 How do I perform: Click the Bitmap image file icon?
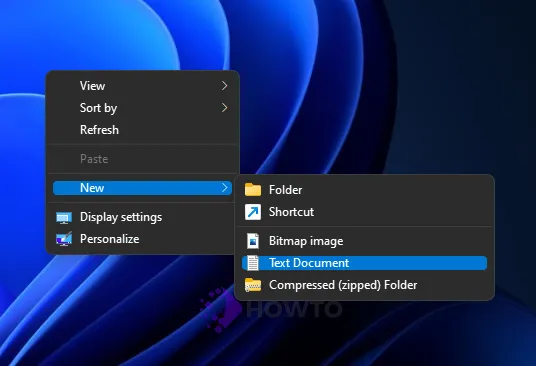pyautogui.click(x=253, y=241)
